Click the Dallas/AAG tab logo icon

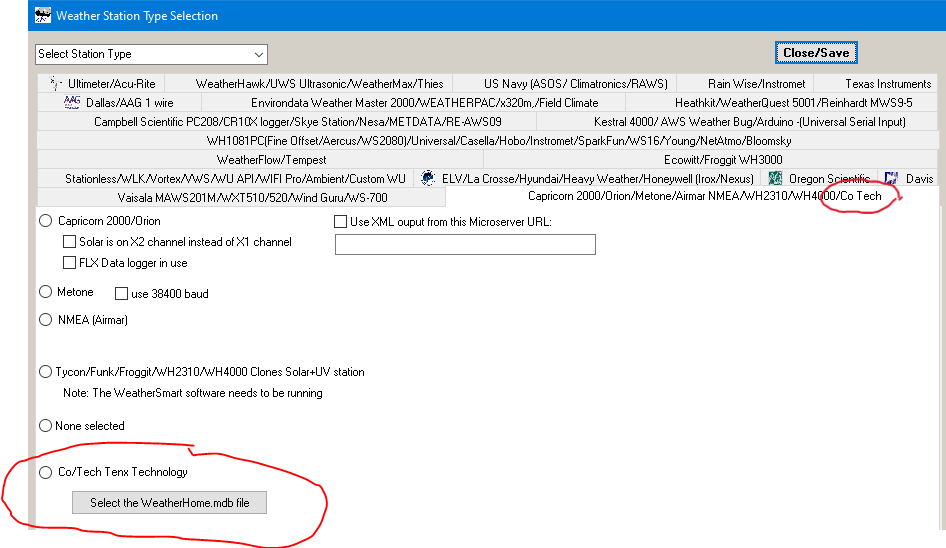point(72,103)
